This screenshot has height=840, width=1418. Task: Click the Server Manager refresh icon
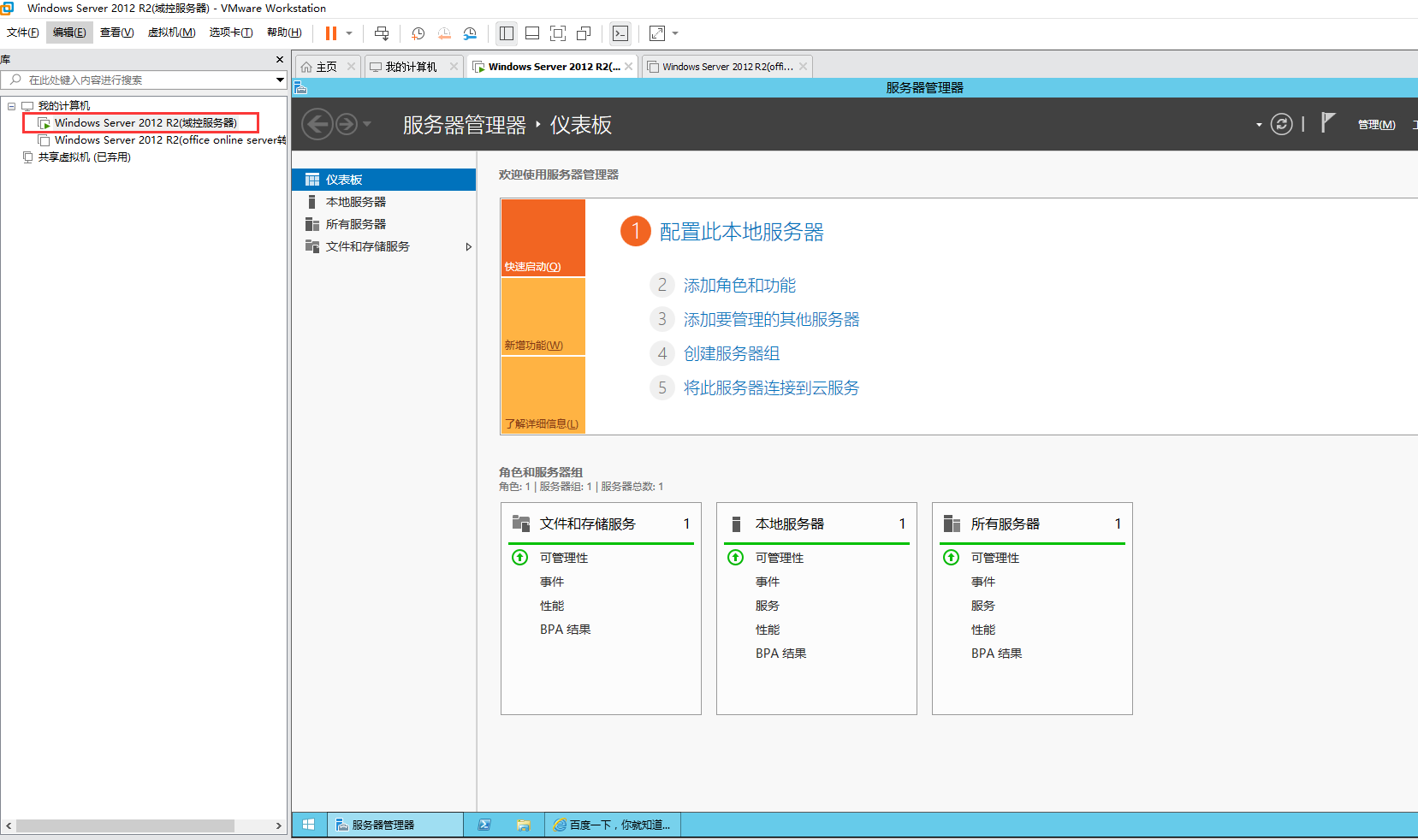point(1281,124)
